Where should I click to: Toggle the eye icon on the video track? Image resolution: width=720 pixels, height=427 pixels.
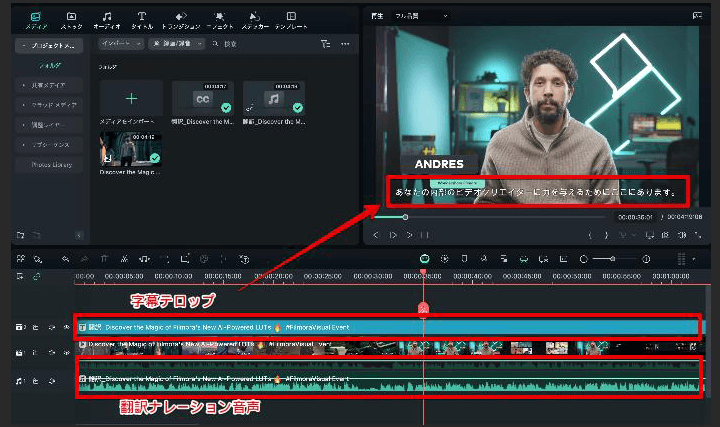coord(67,352)
